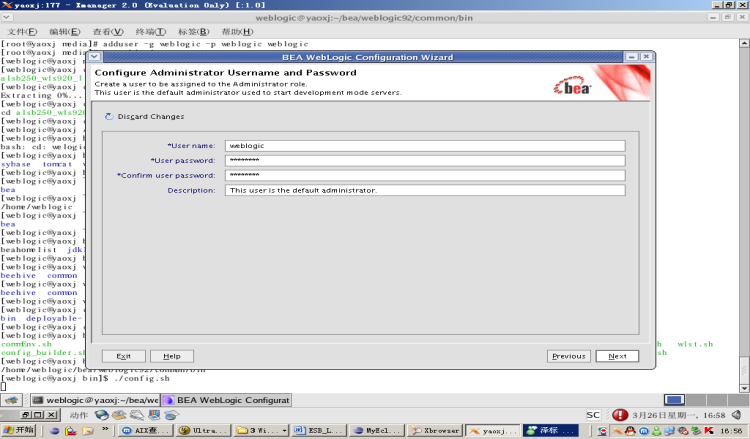
Task: Focus the User password field
Action: point(425,160)
